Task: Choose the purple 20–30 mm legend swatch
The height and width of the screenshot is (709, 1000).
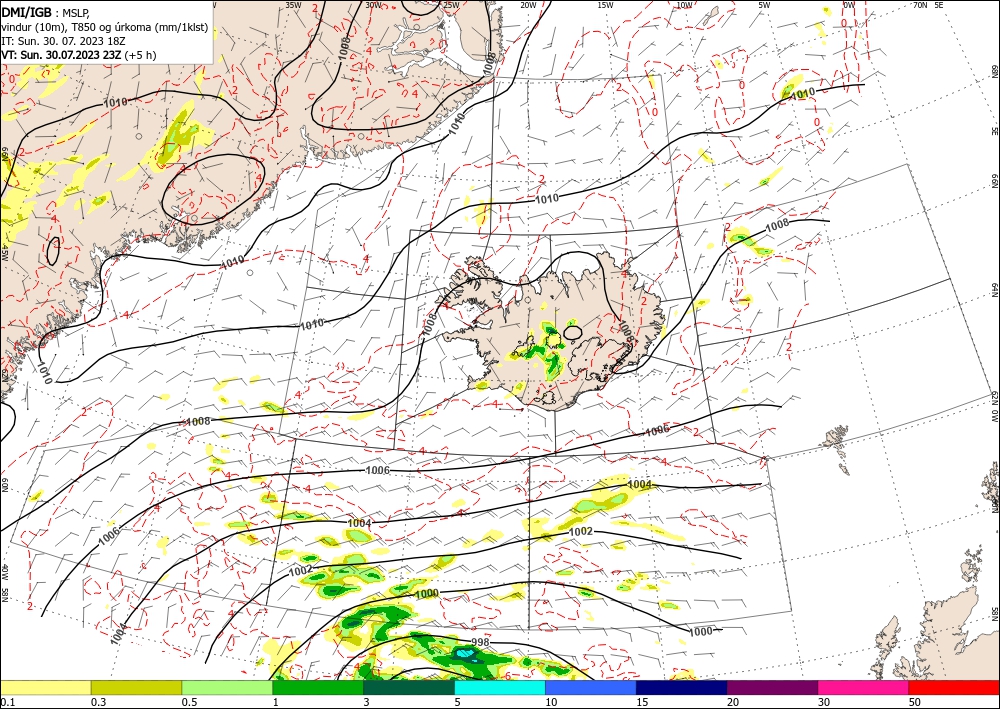Action: point(772,687)
